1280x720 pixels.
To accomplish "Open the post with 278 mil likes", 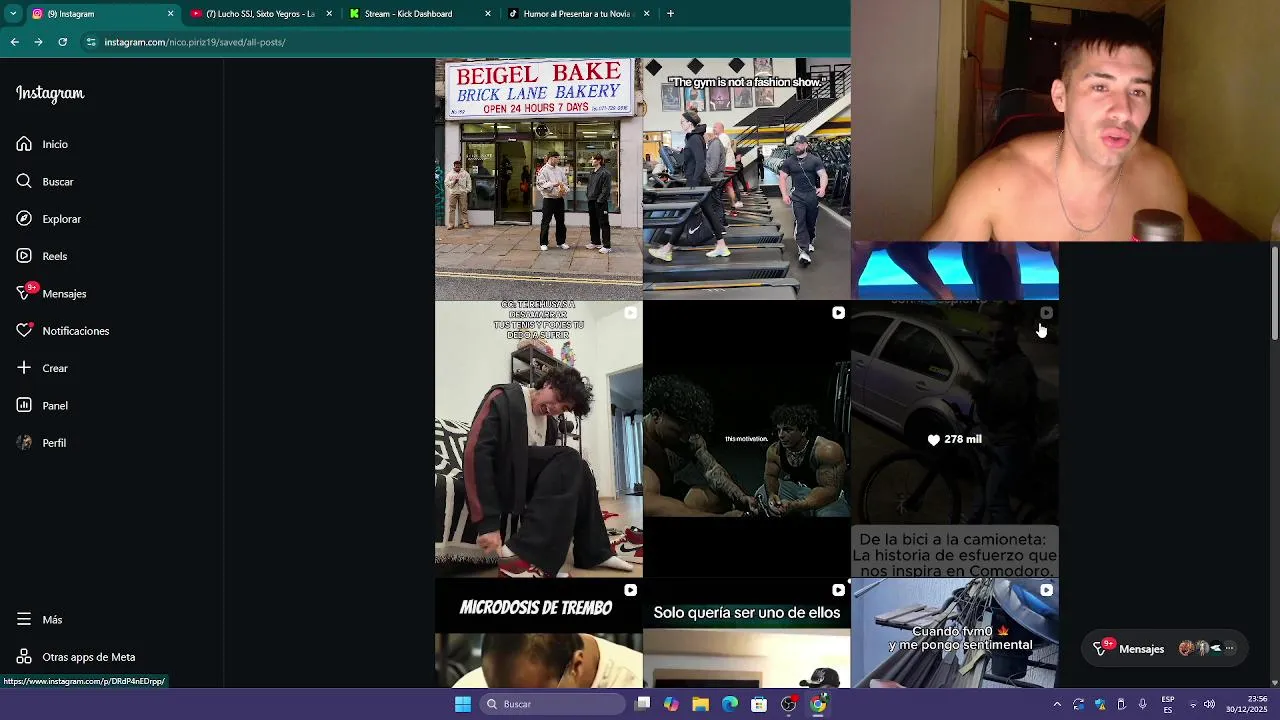I will [954, 440].
